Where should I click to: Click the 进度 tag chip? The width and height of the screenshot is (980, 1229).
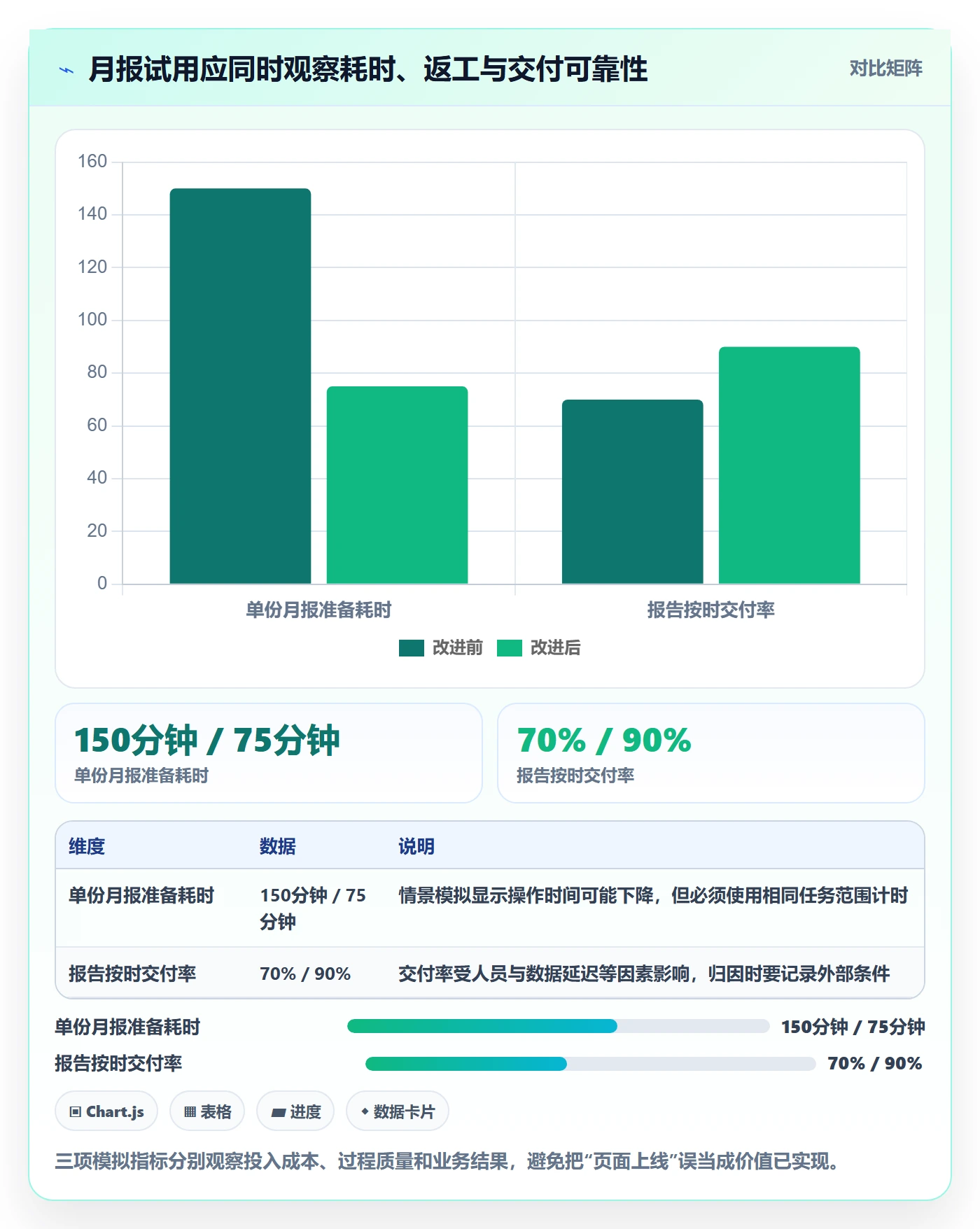click(295, 1111)
